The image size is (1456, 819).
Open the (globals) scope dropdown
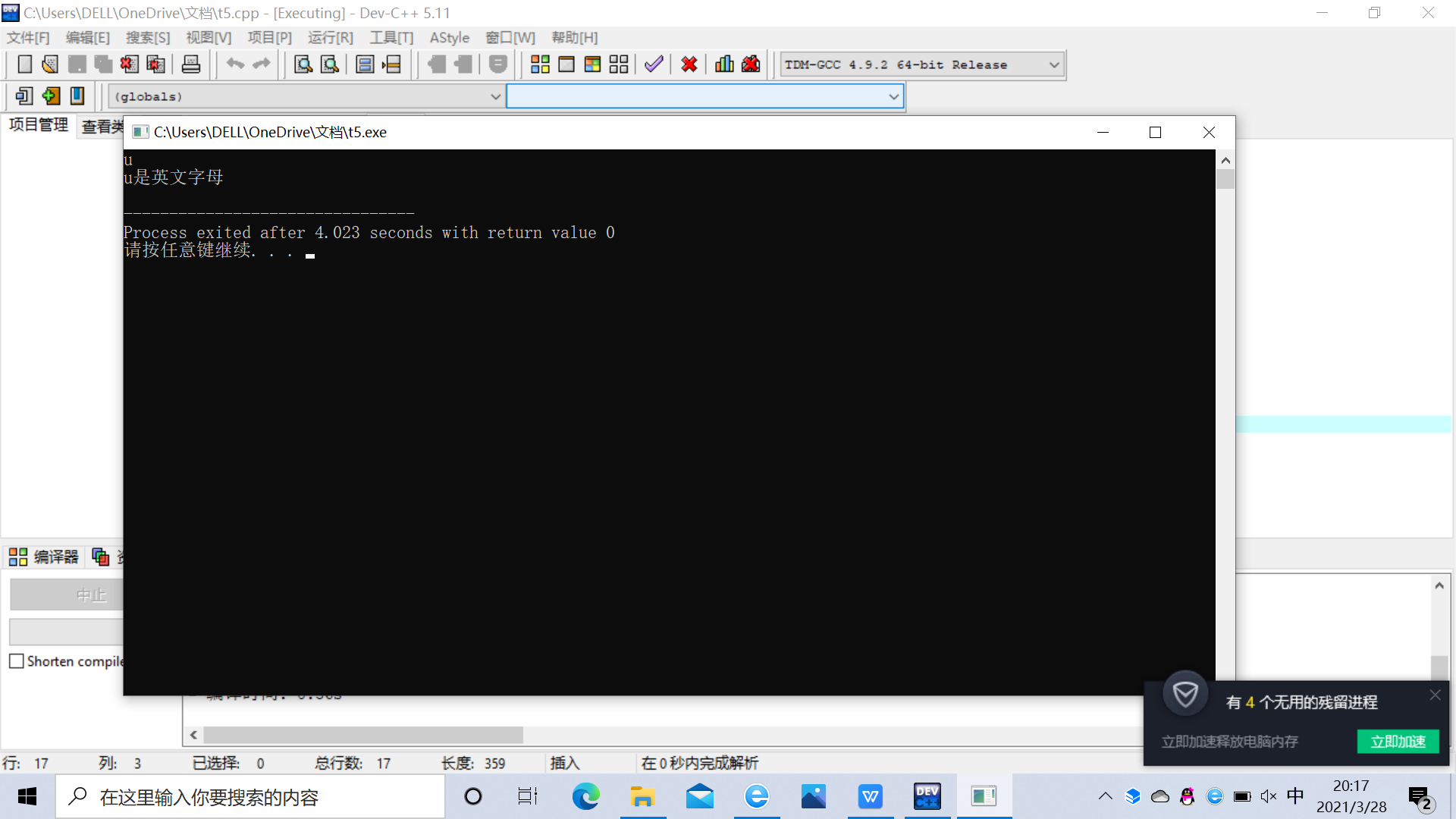pyautogui.click(x=495, y=96)
